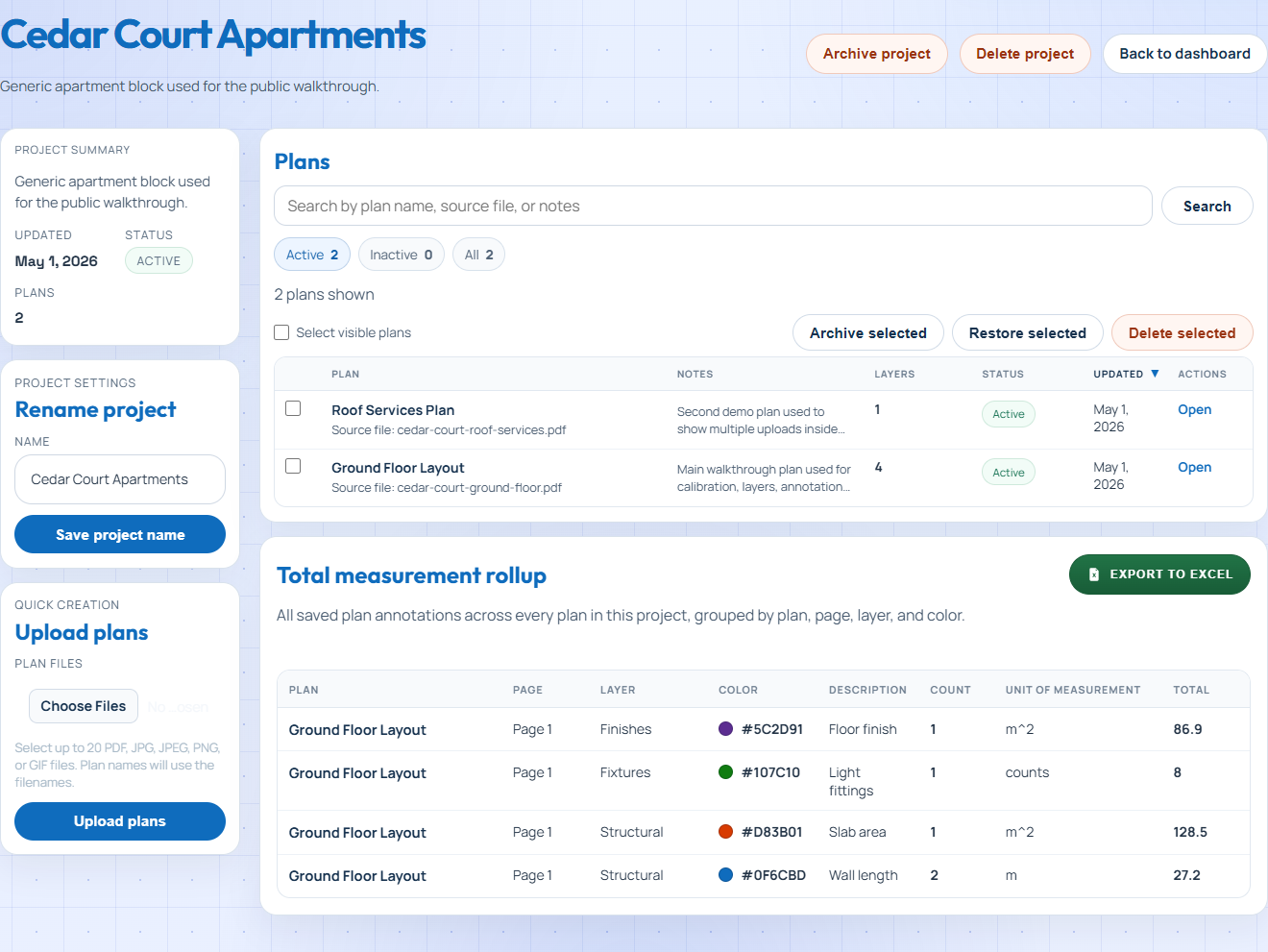Click Delete selected button
The height and width of the screenshot is (952, 1268).
[1182, 332]
